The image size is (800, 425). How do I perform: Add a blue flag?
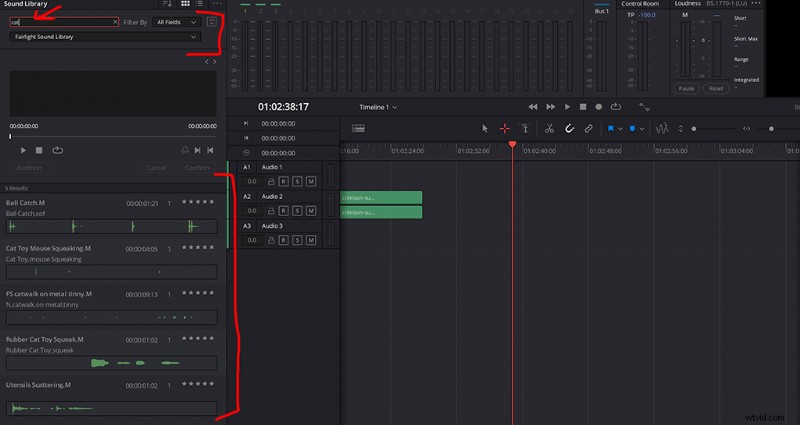click(610, 129)
